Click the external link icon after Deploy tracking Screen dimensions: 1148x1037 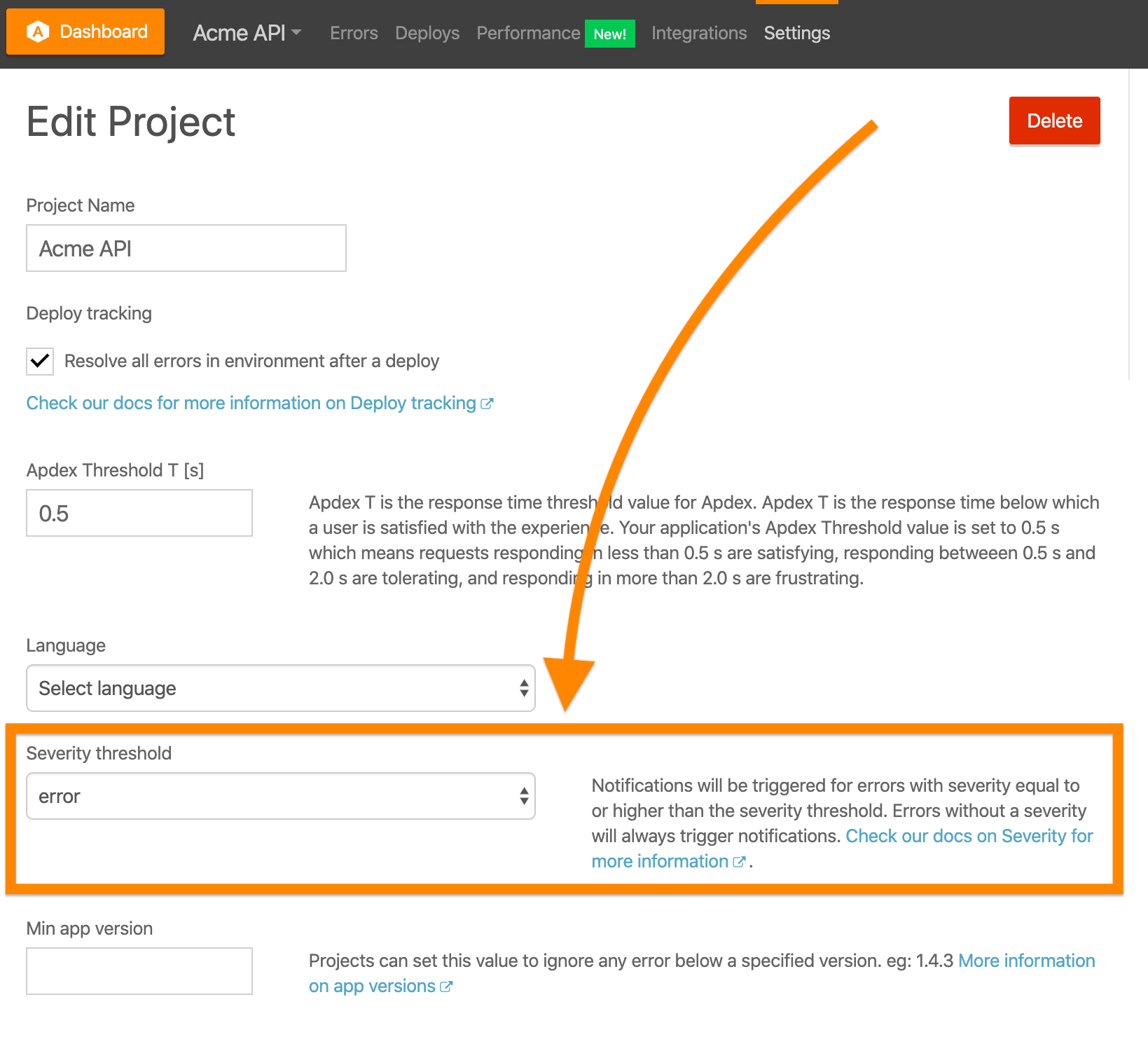click(x=487, y=404)
